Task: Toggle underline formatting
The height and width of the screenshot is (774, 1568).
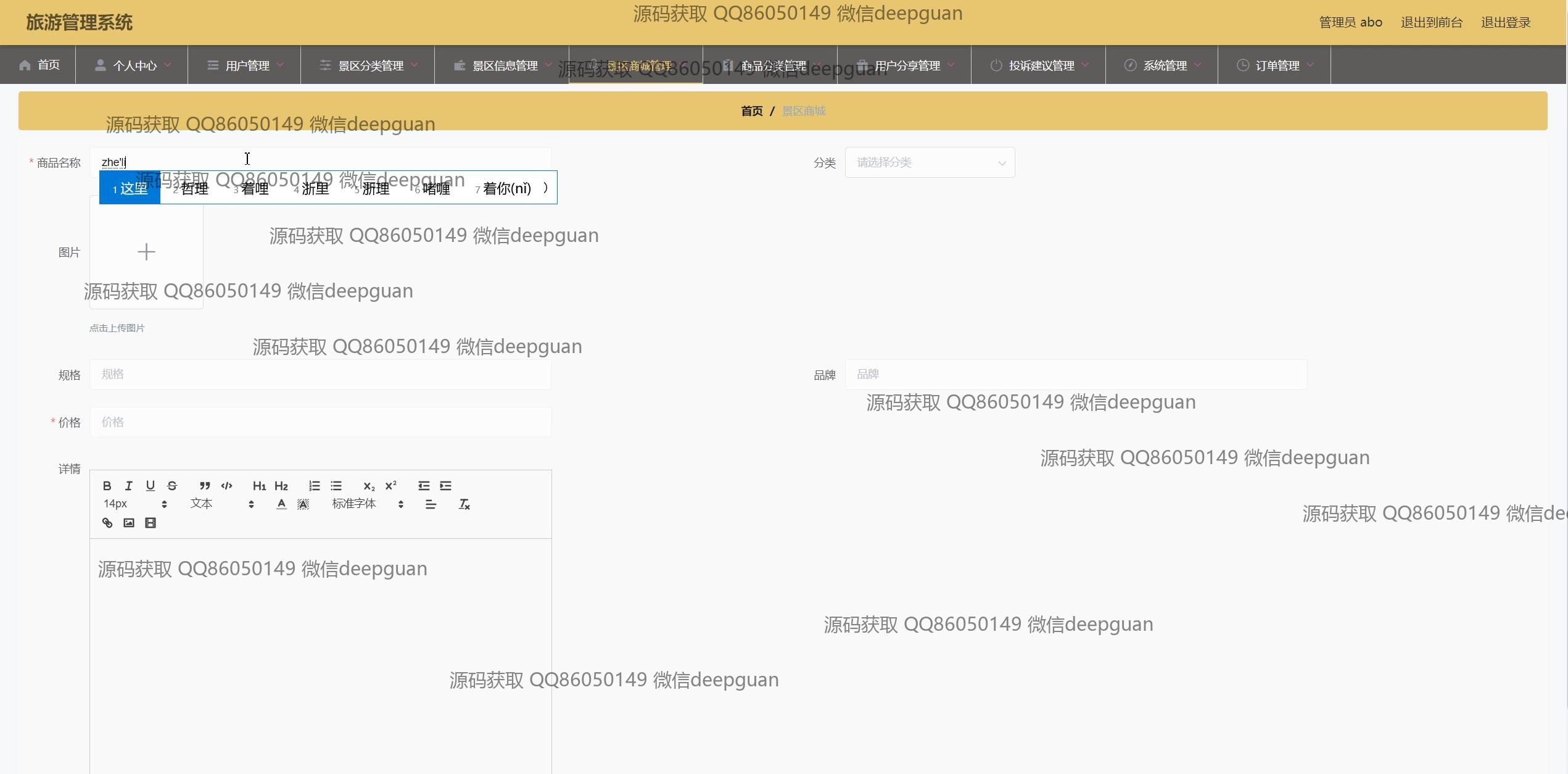Action: point(150,486)
